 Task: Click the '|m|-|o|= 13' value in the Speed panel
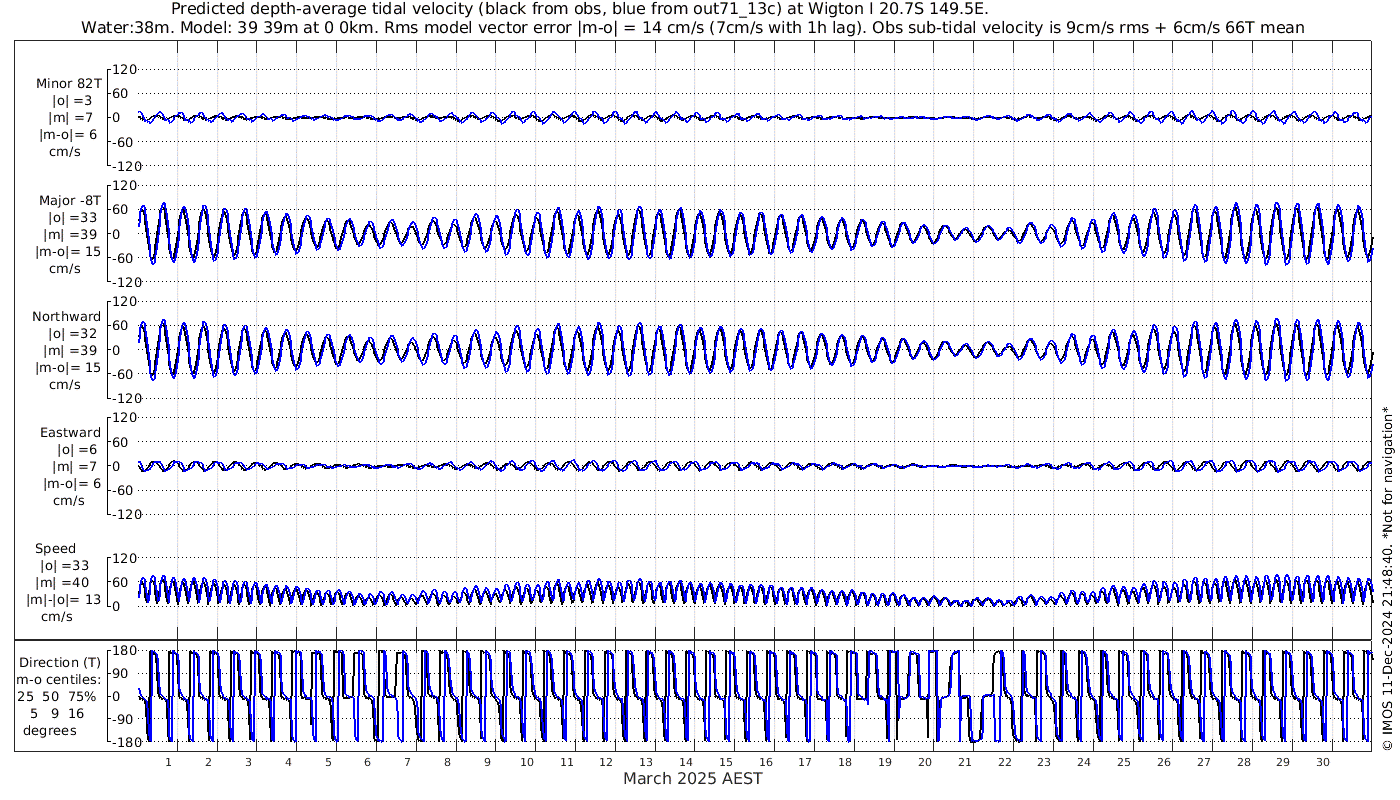(64, 599)
